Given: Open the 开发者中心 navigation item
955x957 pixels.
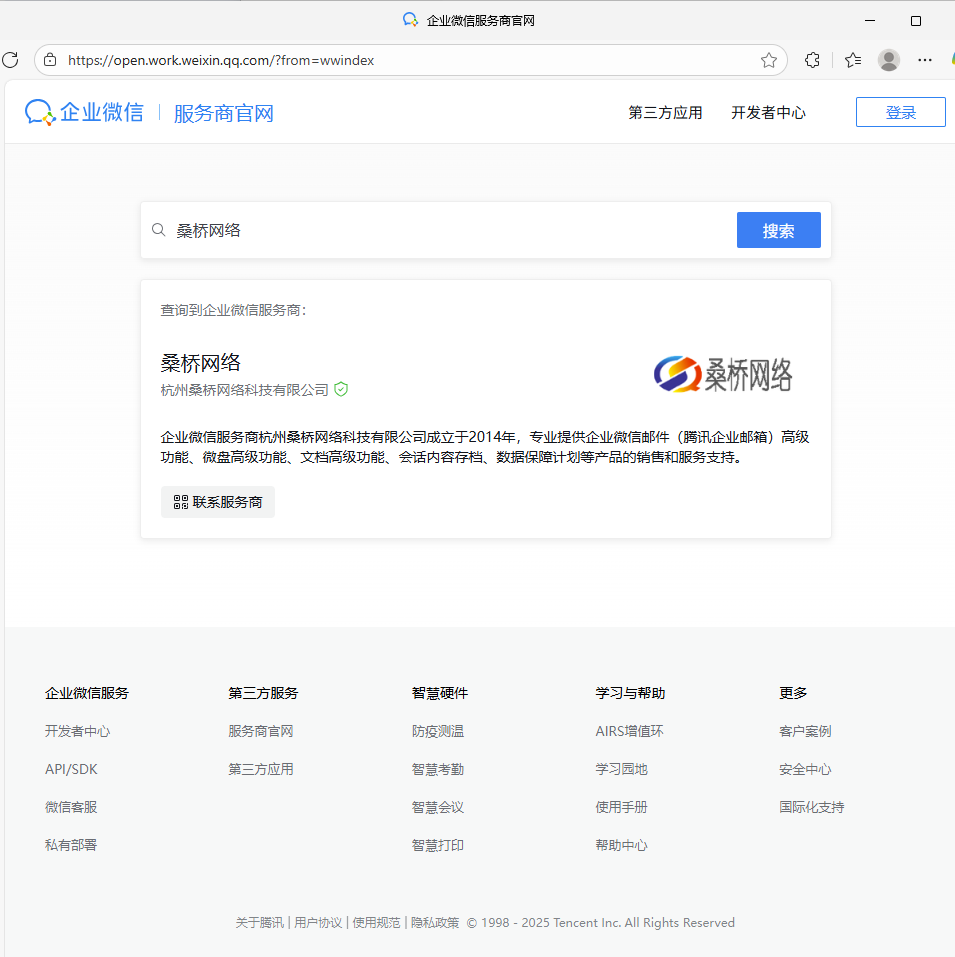Looking at the screenshot, I should click(768, 113).
